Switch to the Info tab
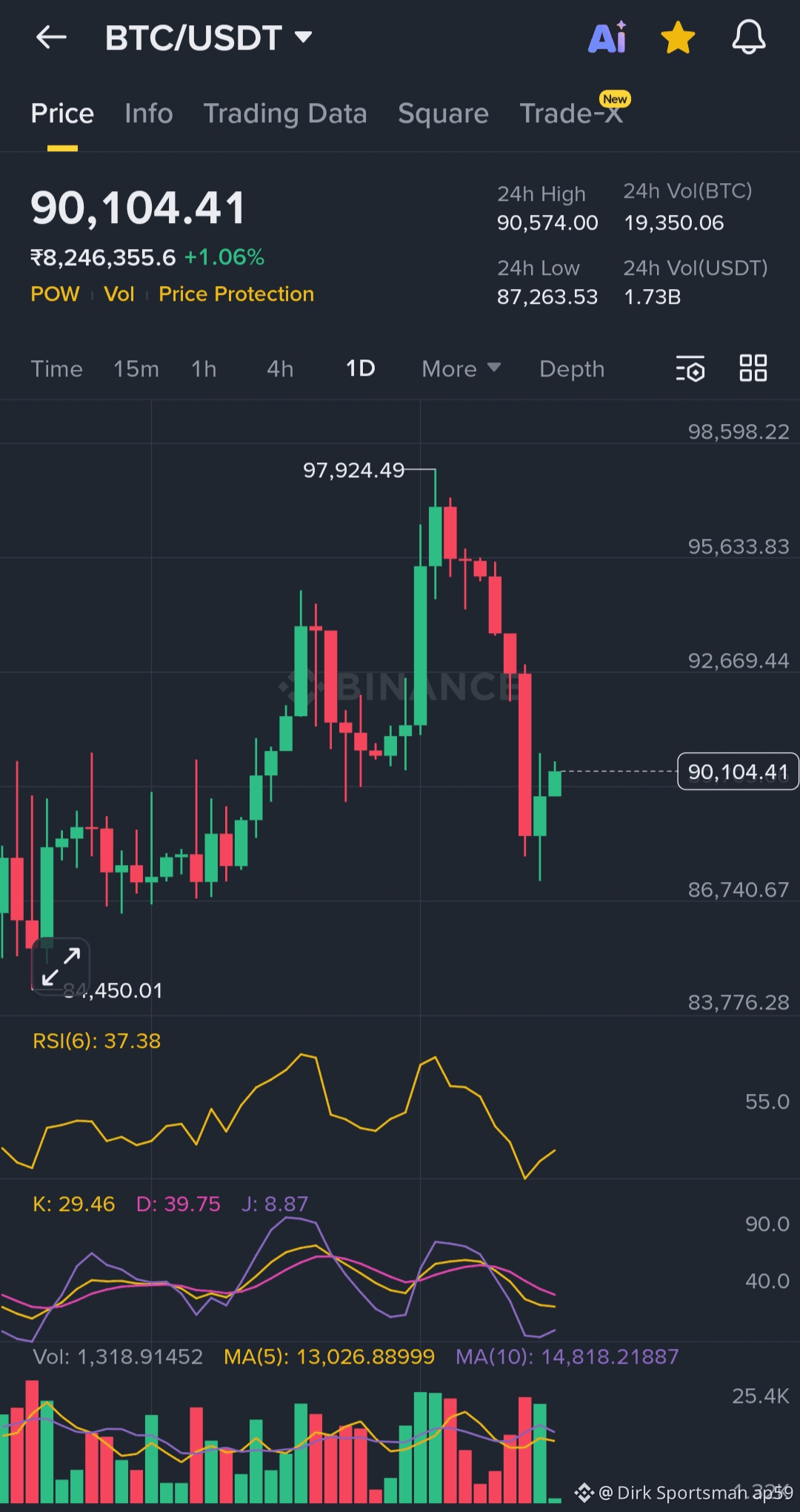This screenshot has height=1512, width=800. click(149, 113)
